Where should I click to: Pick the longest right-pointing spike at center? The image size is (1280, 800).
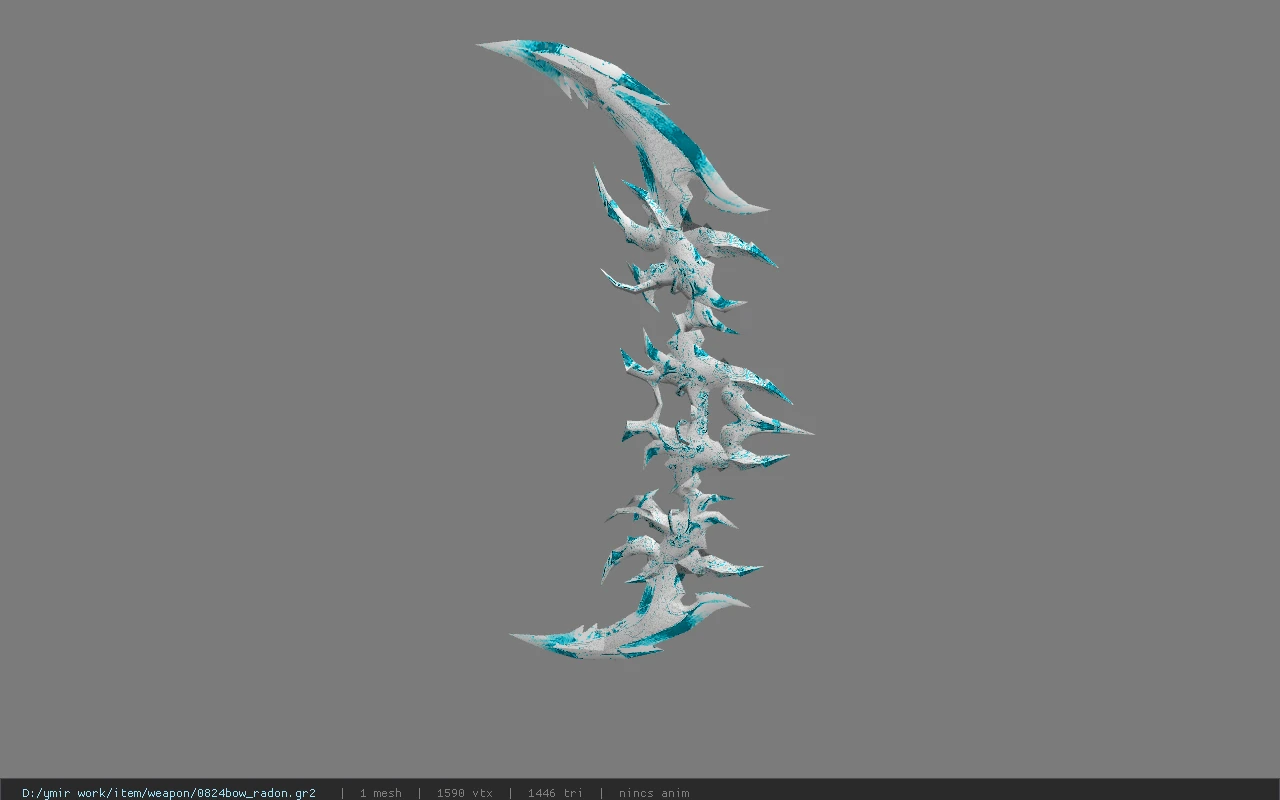click(x=785, y=428)
